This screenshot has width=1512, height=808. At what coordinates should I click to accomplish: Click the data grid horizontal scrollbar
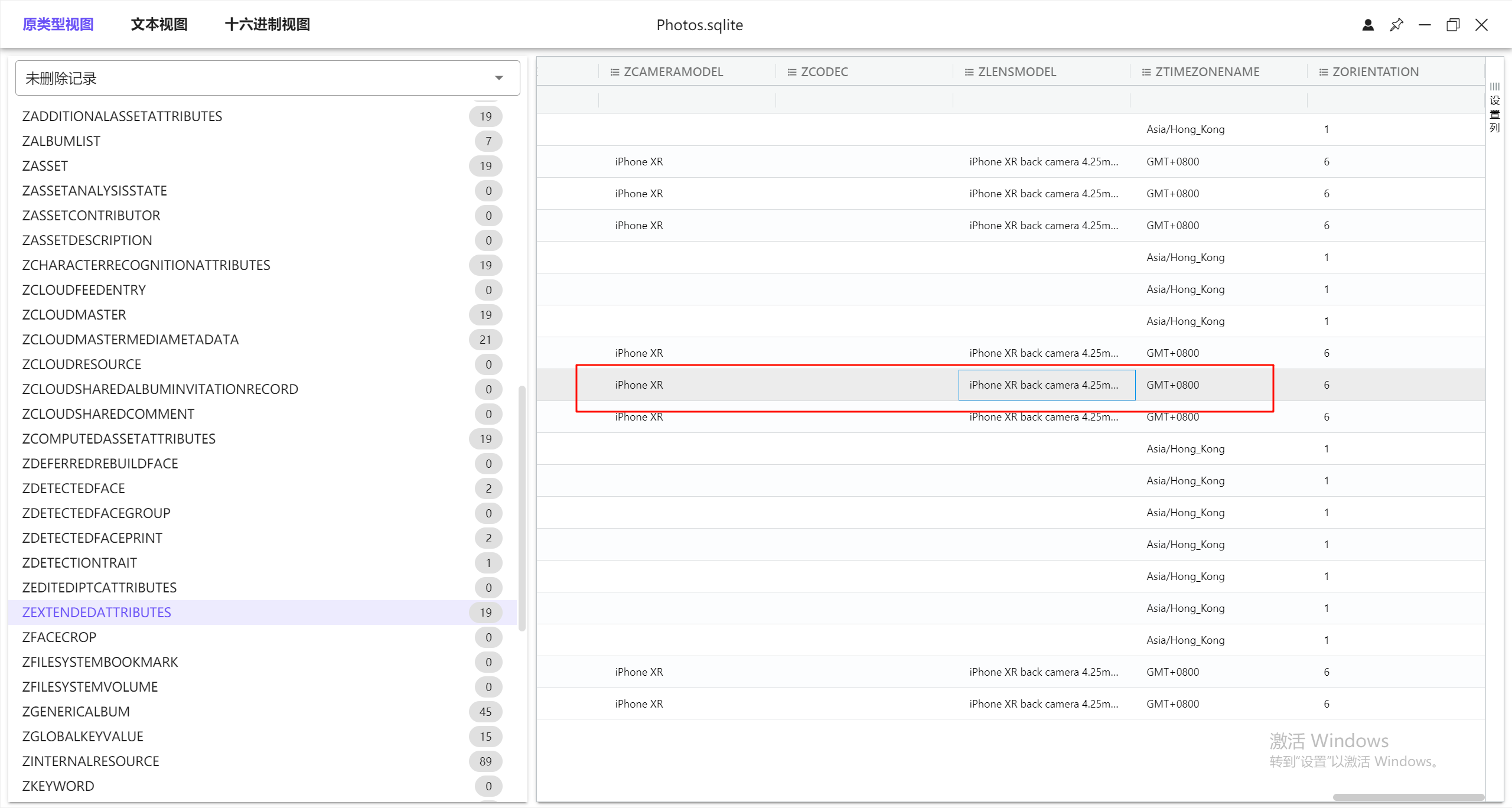point(1408,797)
